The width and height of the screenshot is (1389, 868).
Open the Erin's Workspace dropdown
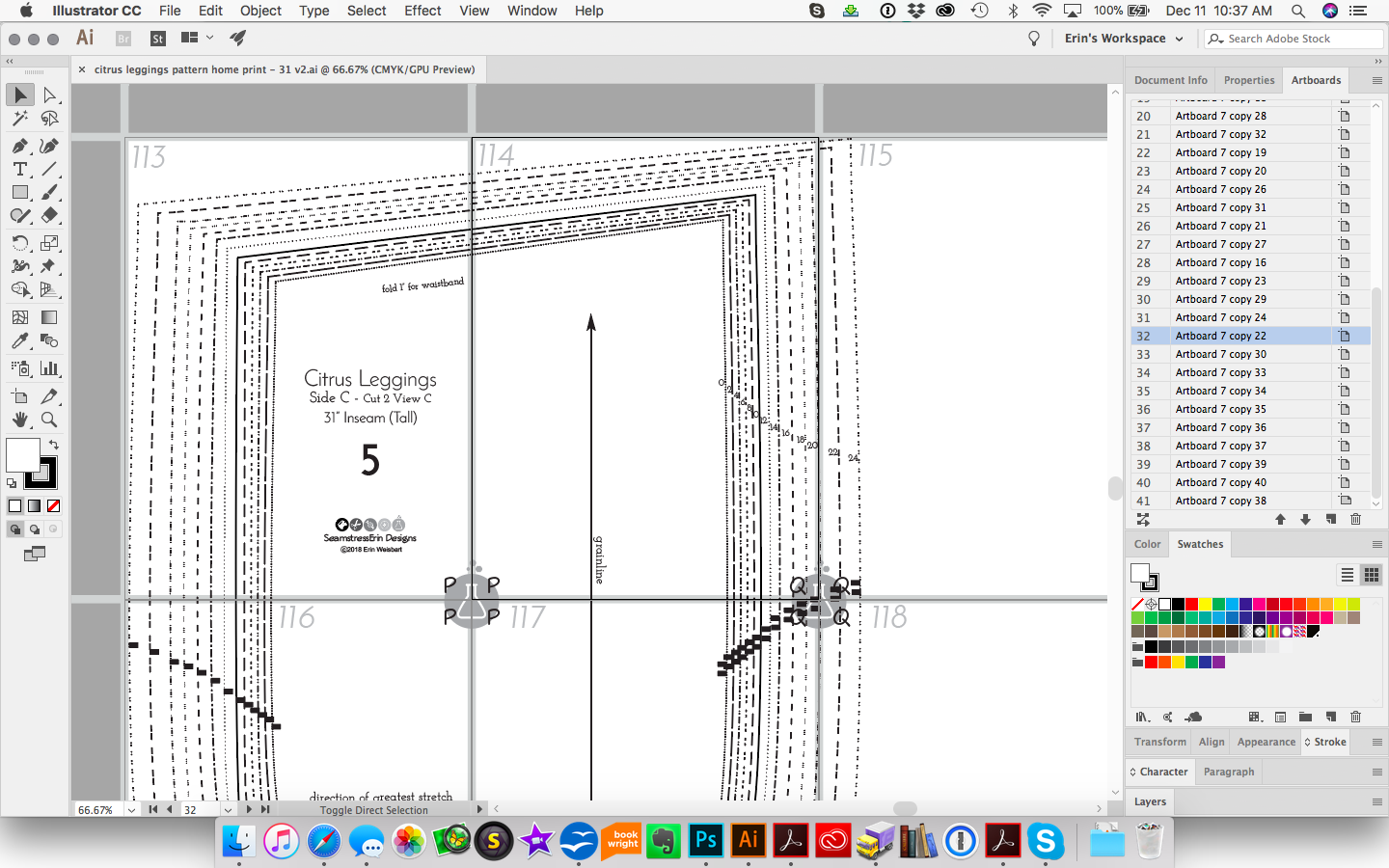1125,39
